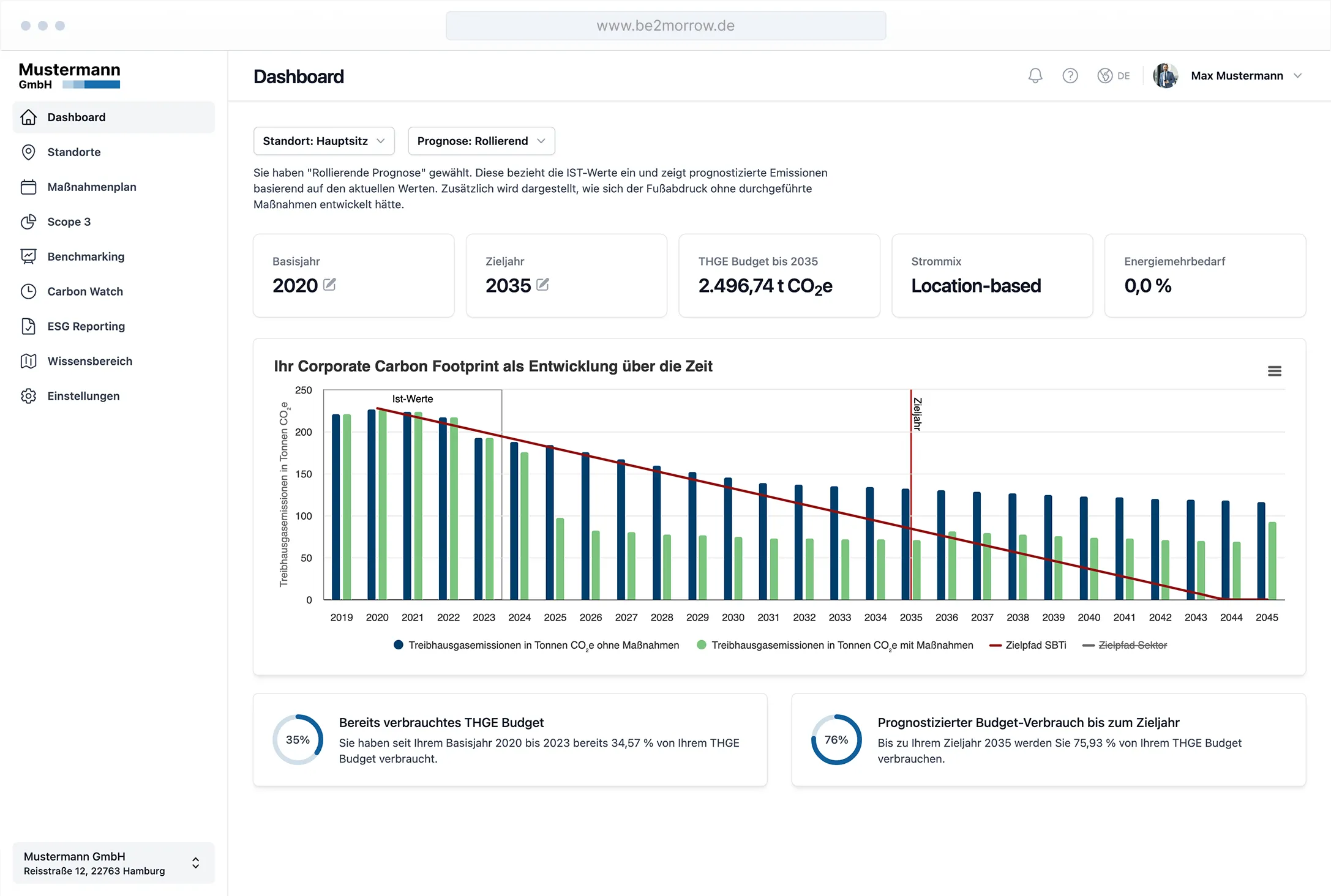The height and width of the screenshot is (896, 1331).
Task: Click the 76% budget progress ring
Action: [x=836, y=739]
